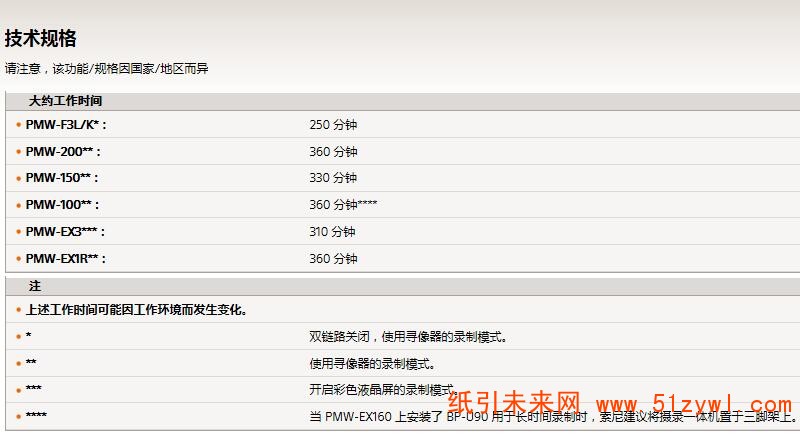Click the PMW-200** model label
800x448 pixels.
pos(63,152)
